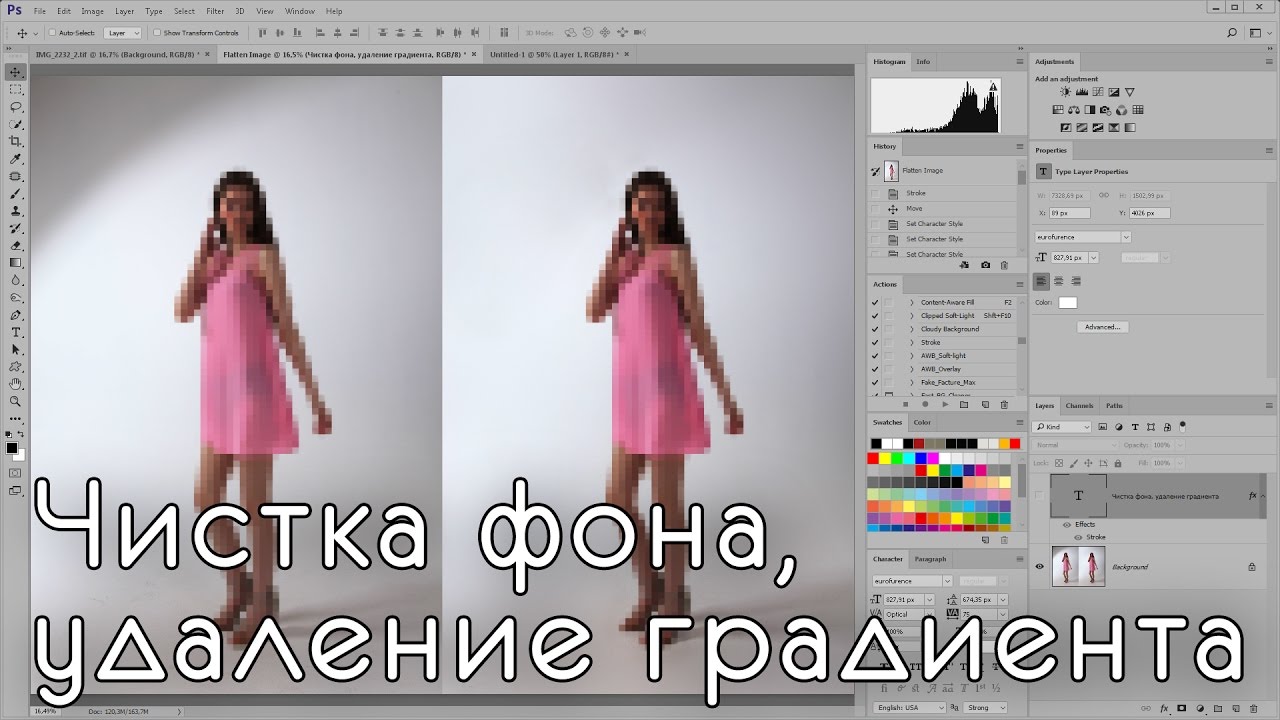
Task: Expand the Content-Aware Fill action
Action: click(x=912, y=302)
